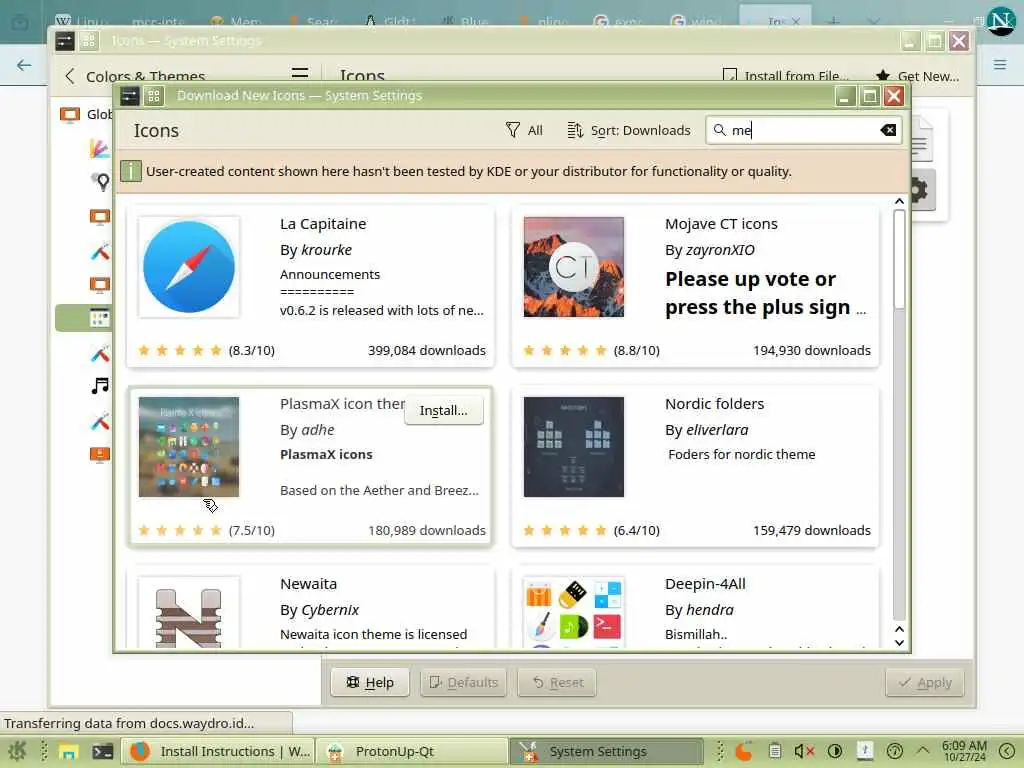
Task: Click author hendra
Action: [x=710, y=610]
